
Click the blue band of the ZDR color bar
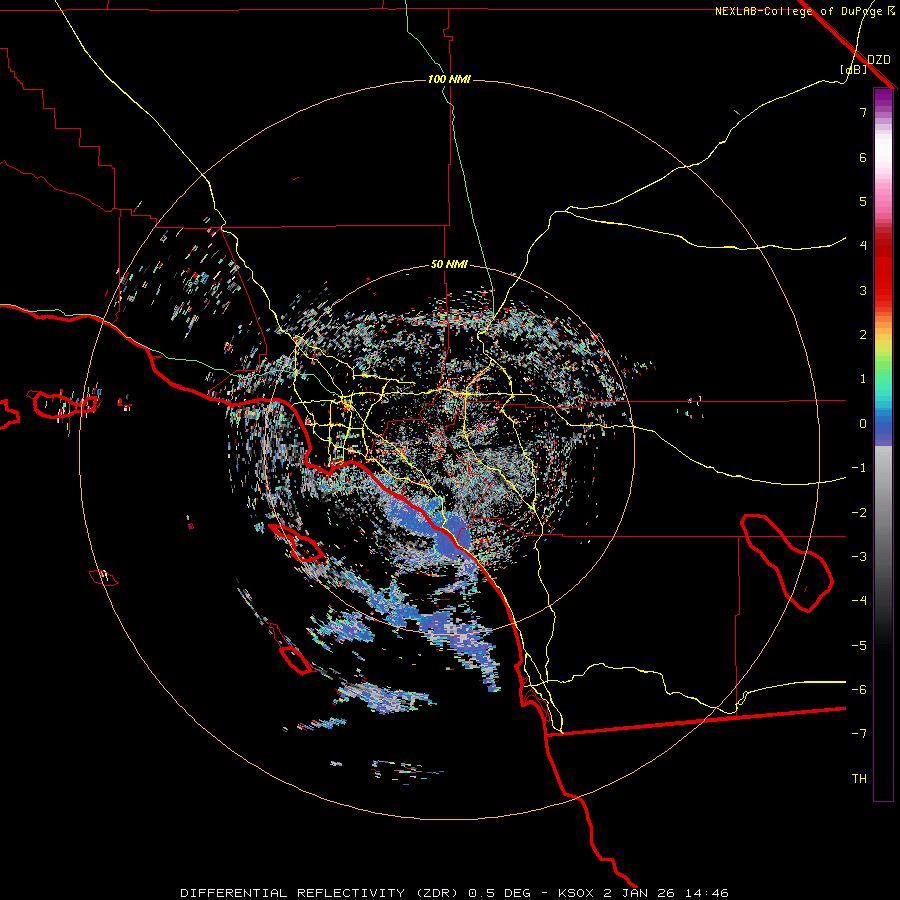coord(883,428)
